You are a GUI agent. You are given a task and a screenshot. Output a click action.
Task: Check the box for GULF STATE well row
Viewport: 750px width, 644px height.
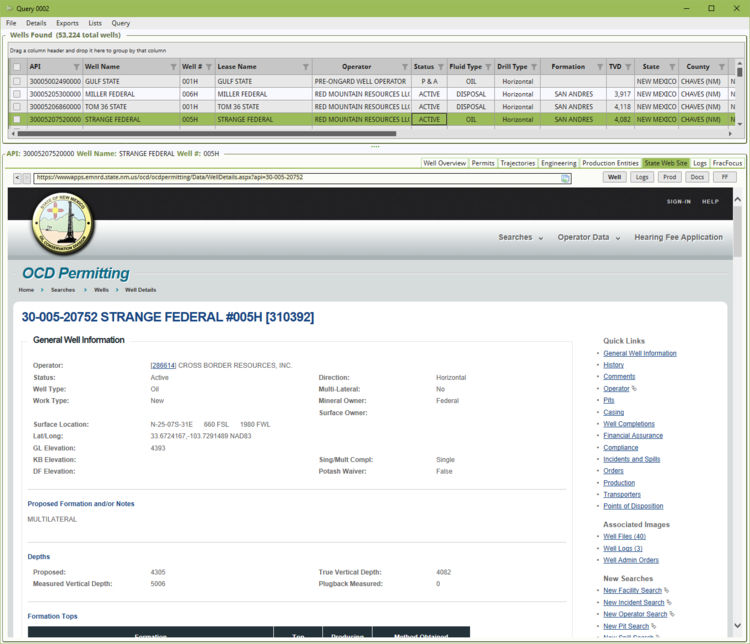[17, 81]
